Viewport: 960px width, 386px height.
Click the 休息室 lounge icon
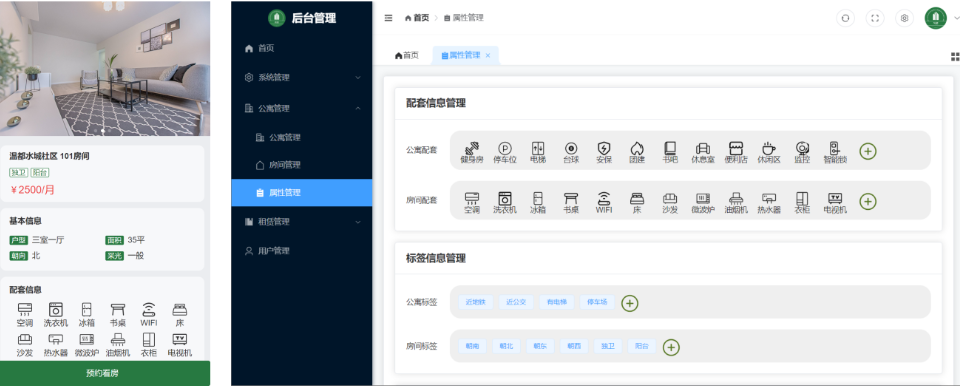point(703,148)
